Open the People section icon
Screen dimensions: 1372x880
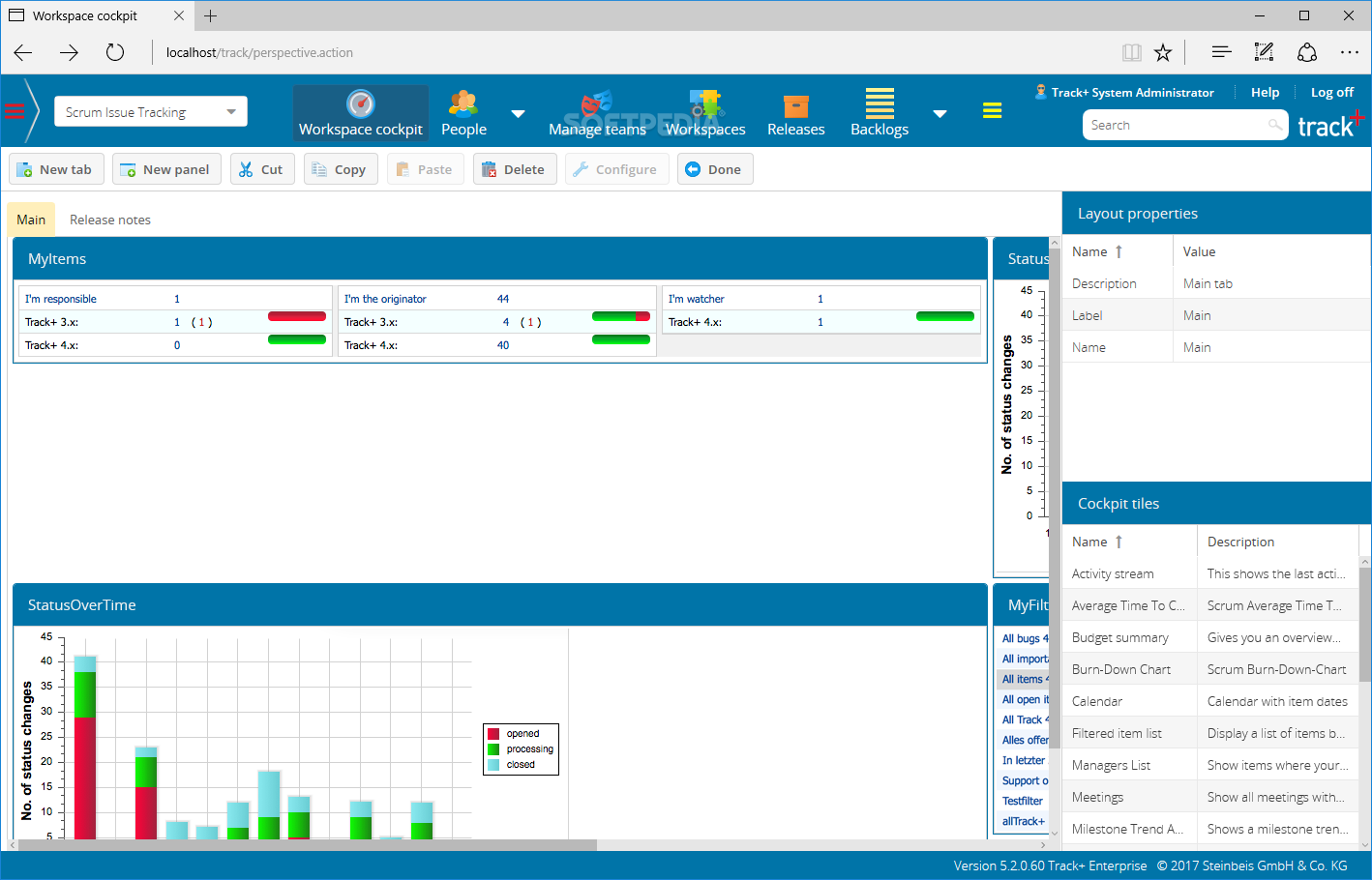click(463, 103)
